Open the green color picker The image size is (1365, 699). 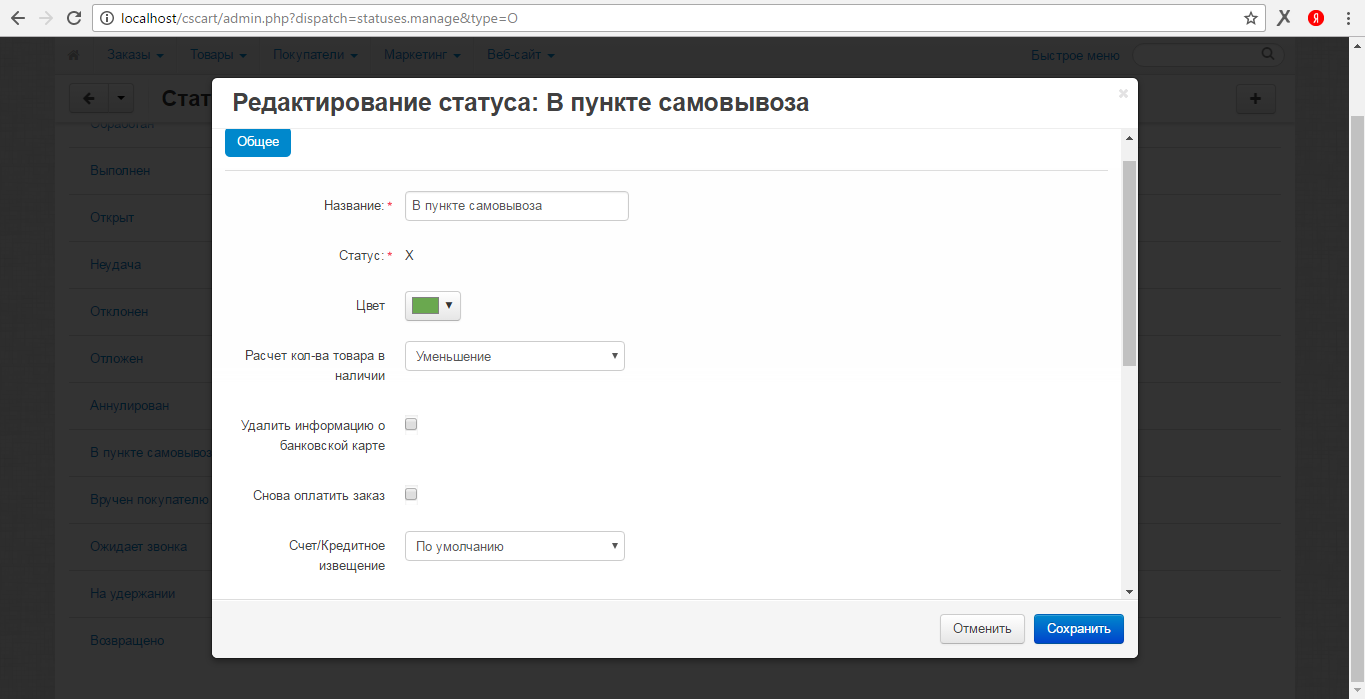433,306
